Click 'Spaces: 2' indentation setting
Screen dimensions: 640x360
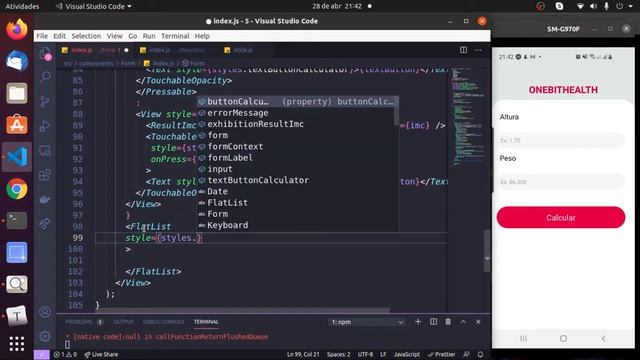click(x=338, y=354)
